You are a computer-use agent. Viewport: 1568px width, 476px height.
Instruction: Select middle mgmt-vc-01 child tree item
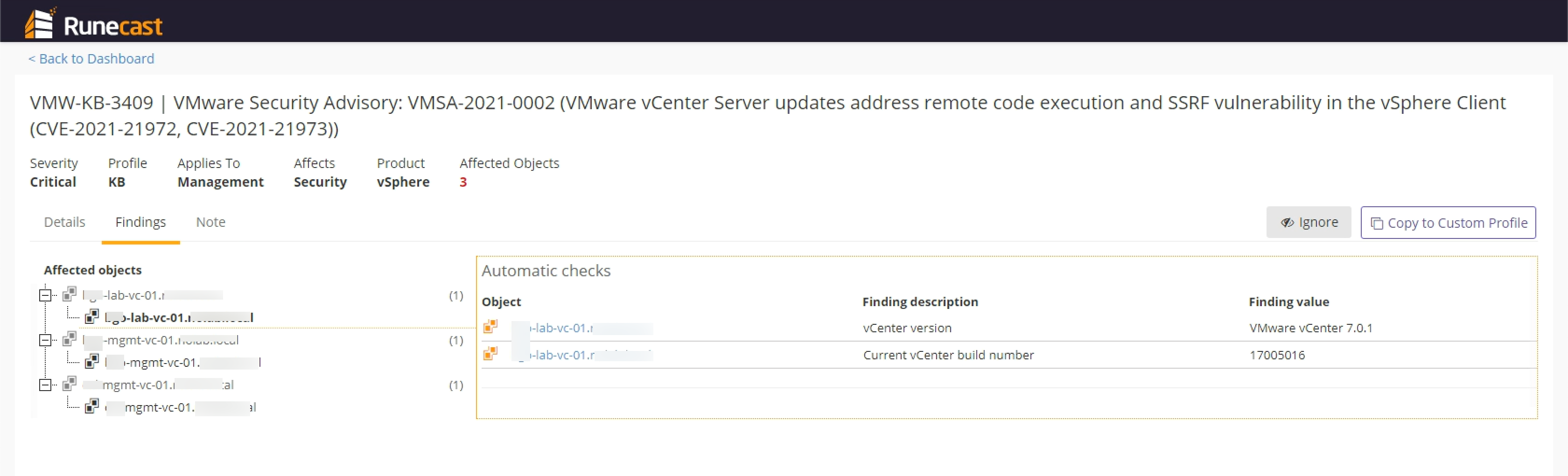click(x=182, y=362)
